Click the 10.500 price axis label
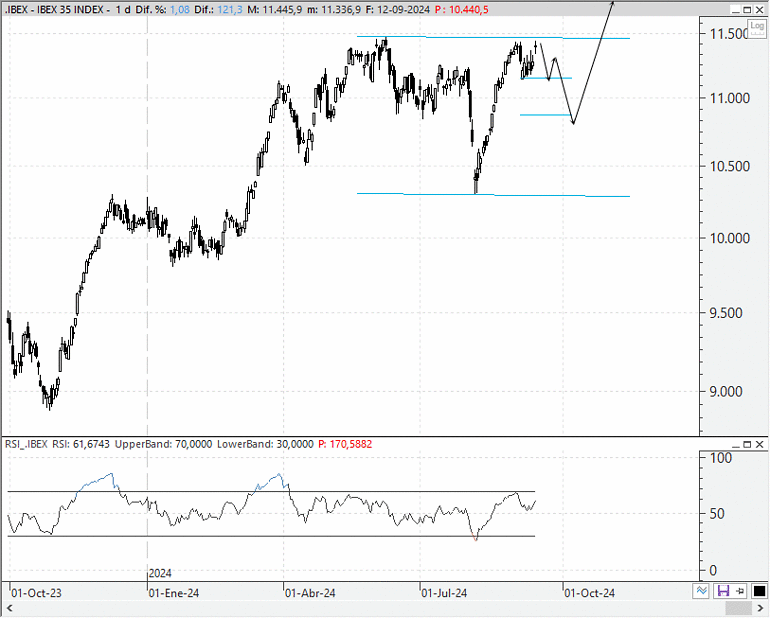 tap(730, 166)
